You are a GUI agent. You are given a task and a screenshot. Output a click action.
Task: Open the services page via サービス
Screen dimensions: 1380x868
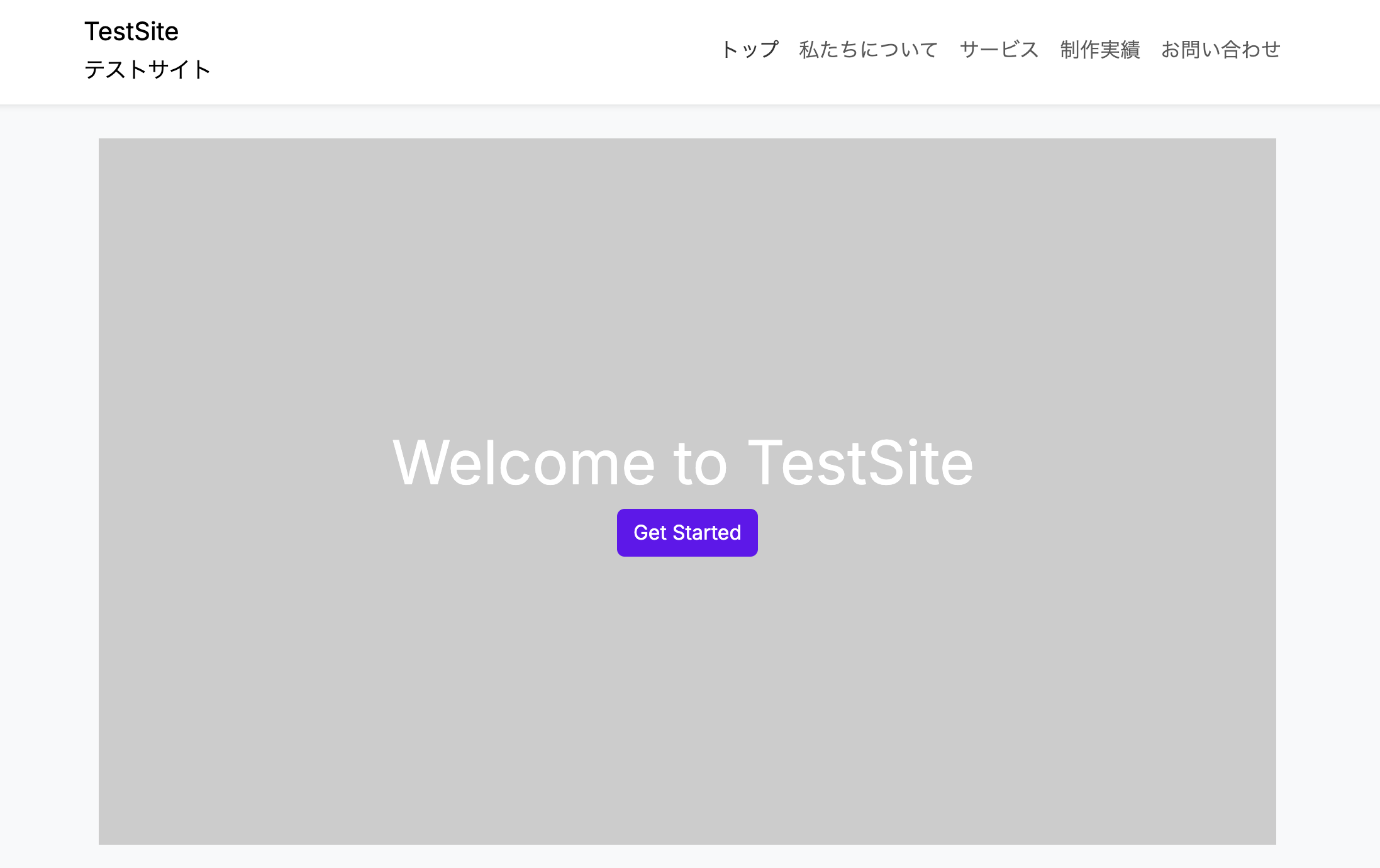coord(999,49)
